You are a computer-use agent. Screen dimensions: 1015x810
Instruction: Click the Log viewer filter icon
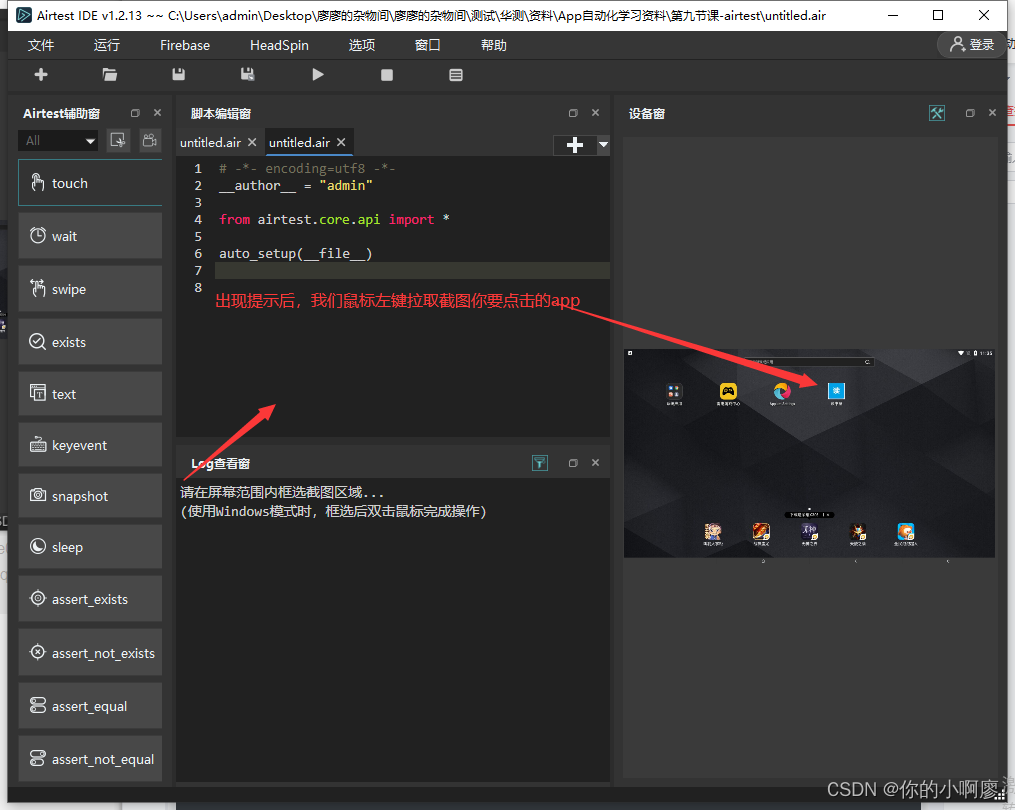point(540,463)
